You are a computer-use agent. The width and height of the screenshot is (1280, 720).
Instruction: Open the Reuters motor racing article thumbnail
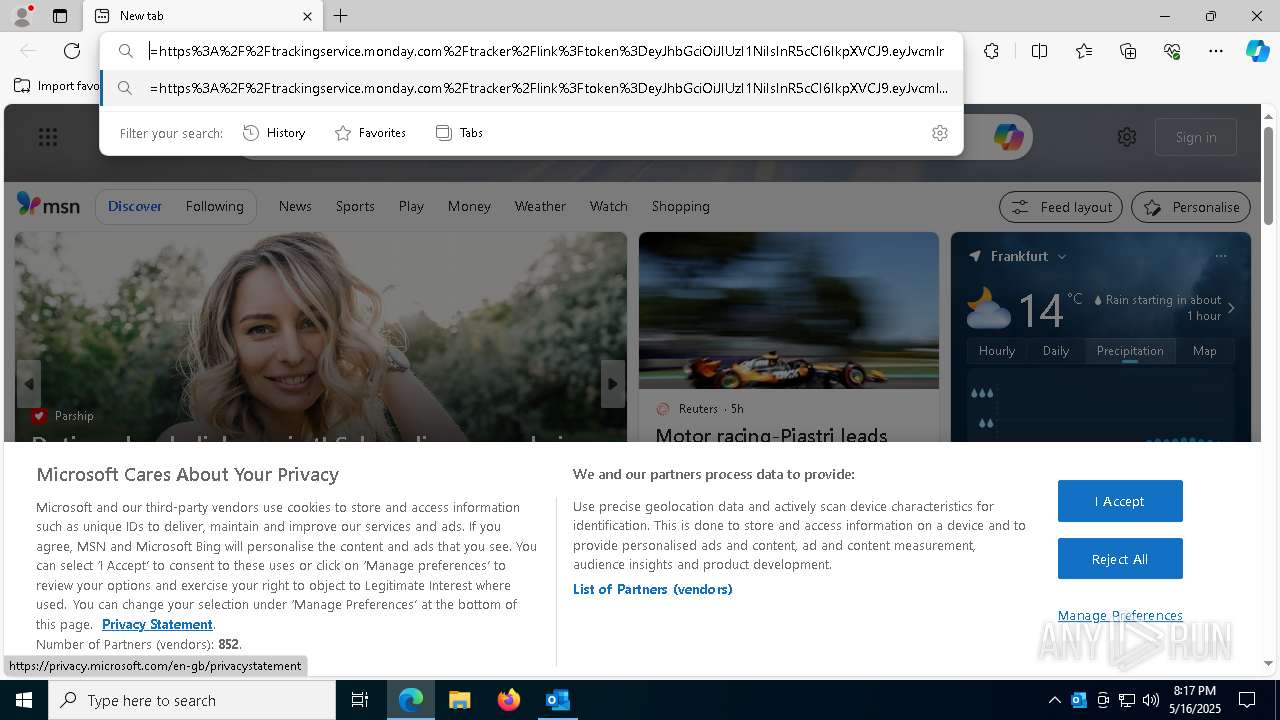(x=789, y=310)
